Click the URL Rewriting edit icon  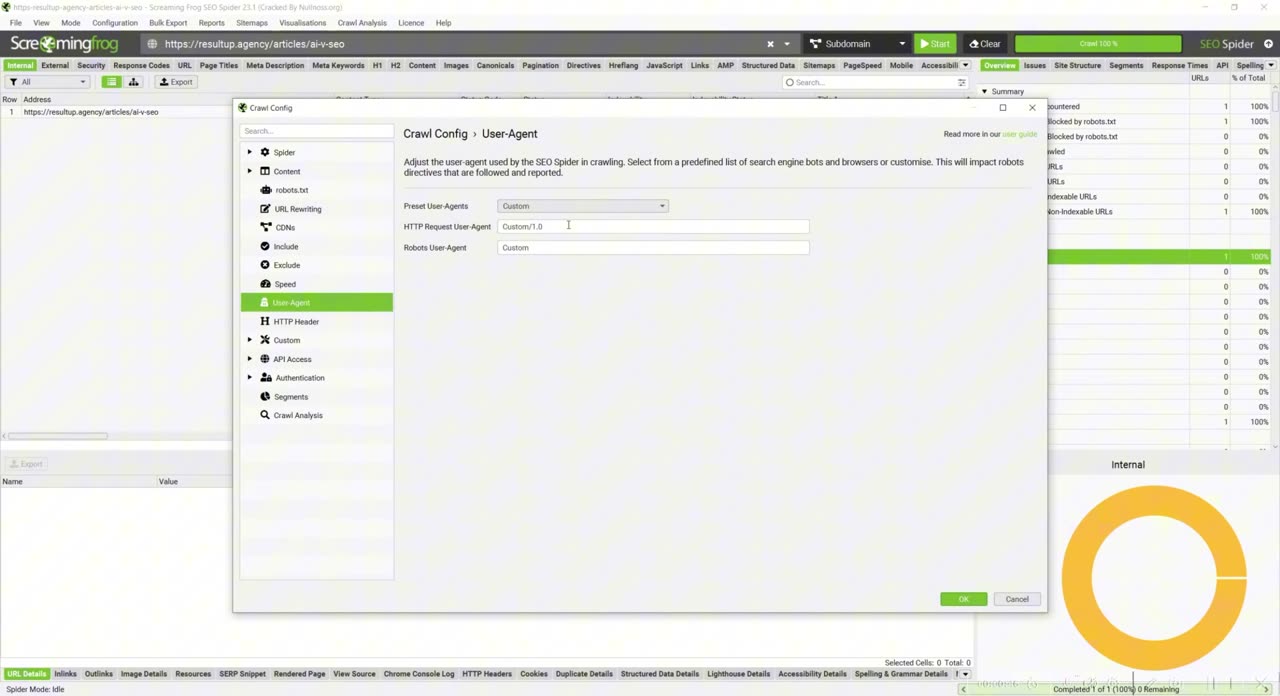[x=265, y=209]
